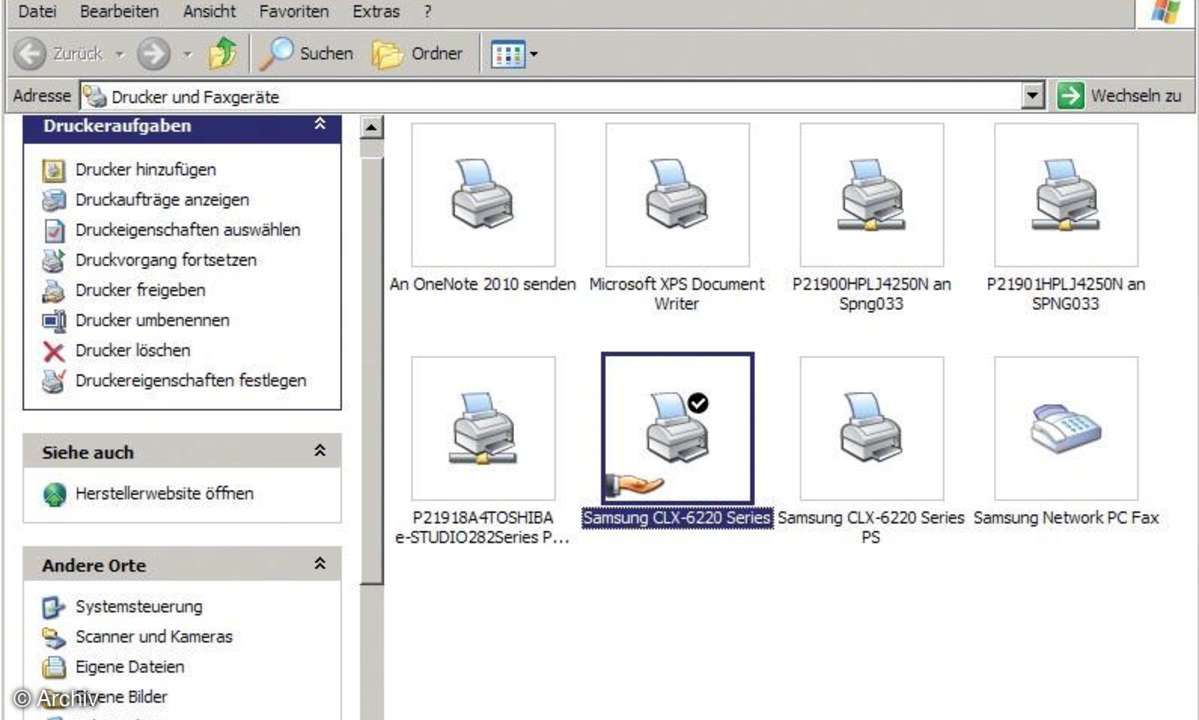Image resolution: width=1199 pixels, height=720 pixels.
Task: Click the Druckaufträge anzeigen link
Action: (x=162, y=199)
